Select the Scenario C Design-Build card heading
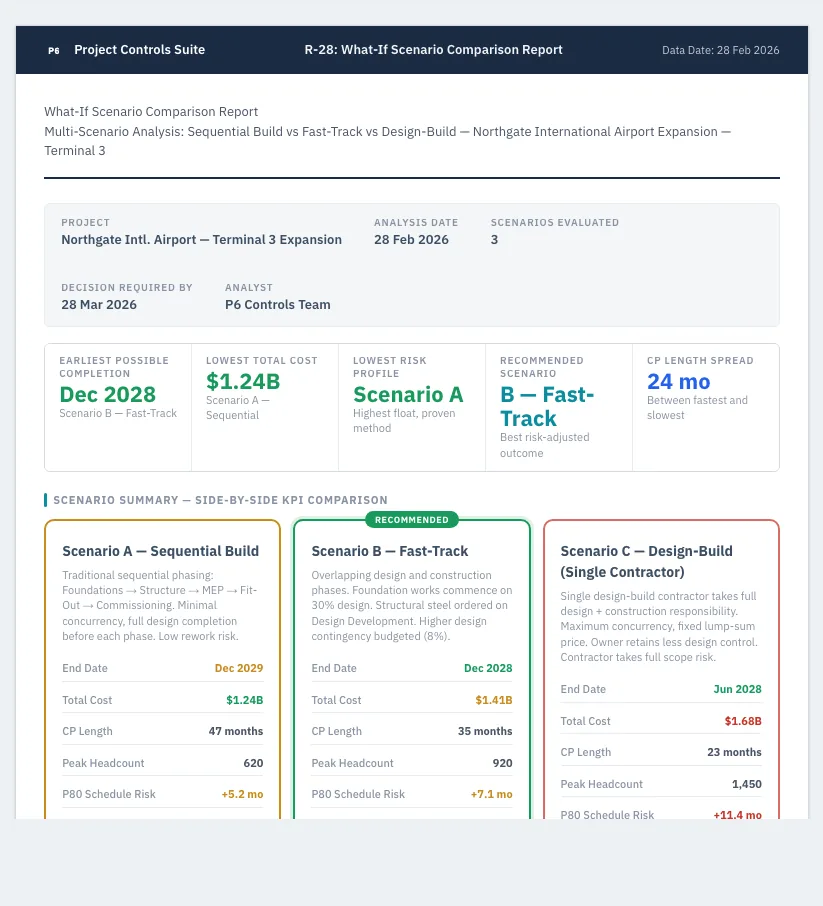 pos(646,562)
